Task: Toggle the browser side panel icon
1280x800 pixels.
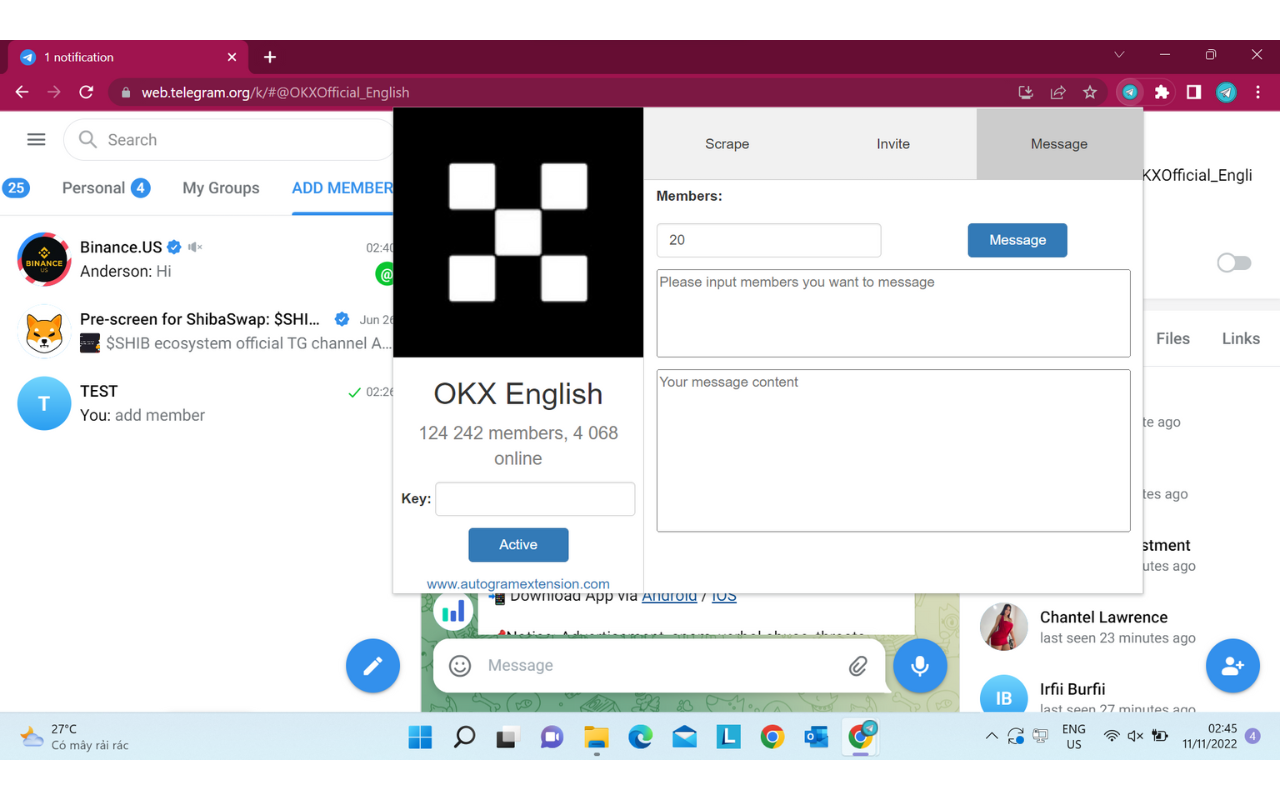Action: tap(1194, 92)
